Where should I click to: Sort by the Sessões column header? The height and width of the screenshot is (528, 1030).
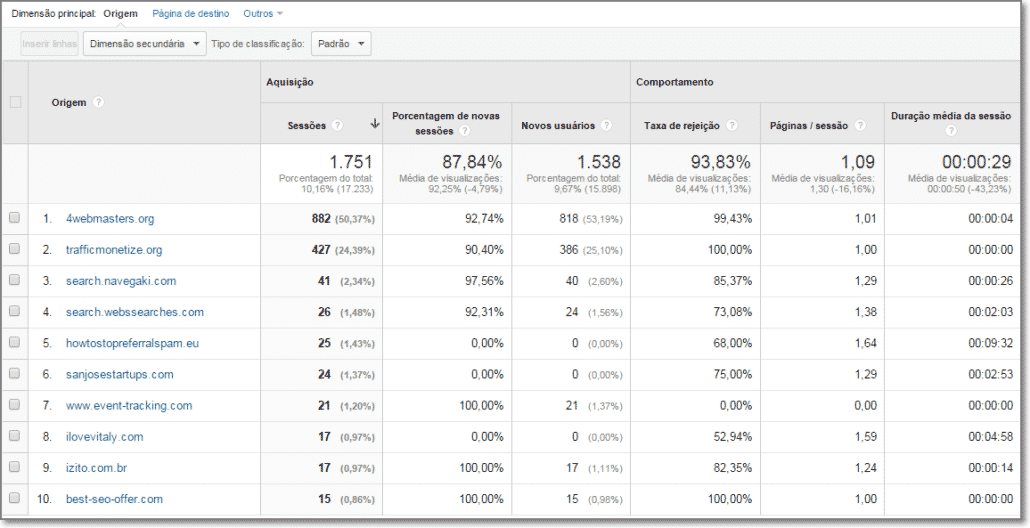pos(306,125)
